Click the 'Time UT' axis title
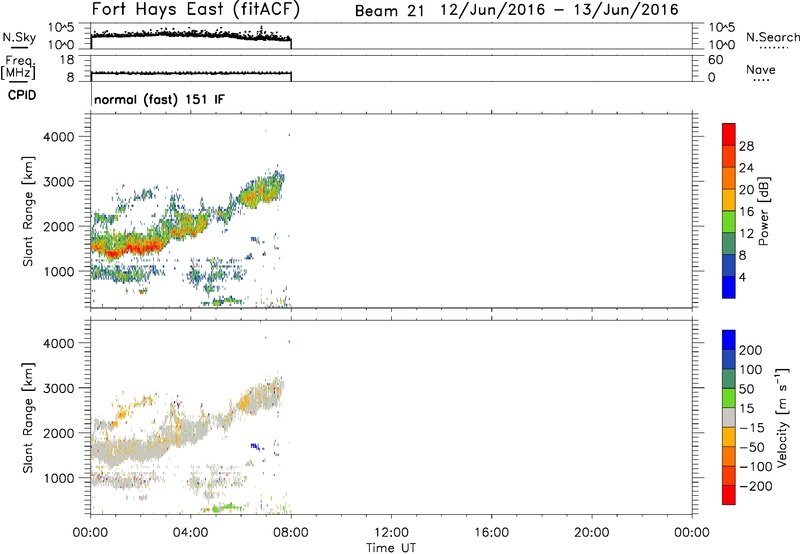This screenshot has height=554, width=800. 391,548
